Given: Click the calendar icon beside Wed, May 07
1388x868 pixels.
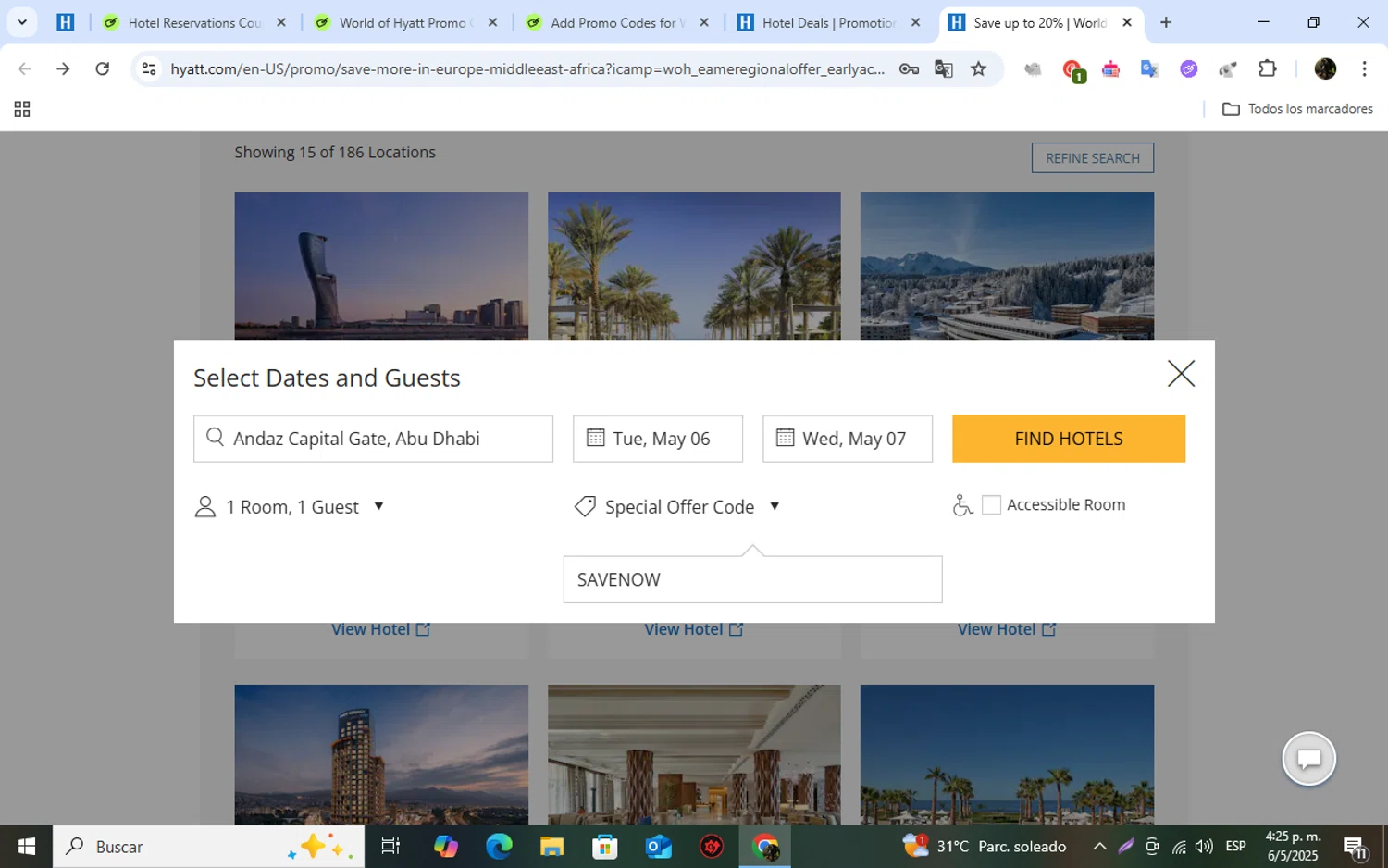Looking at the screenshot, I should [785, 438].
